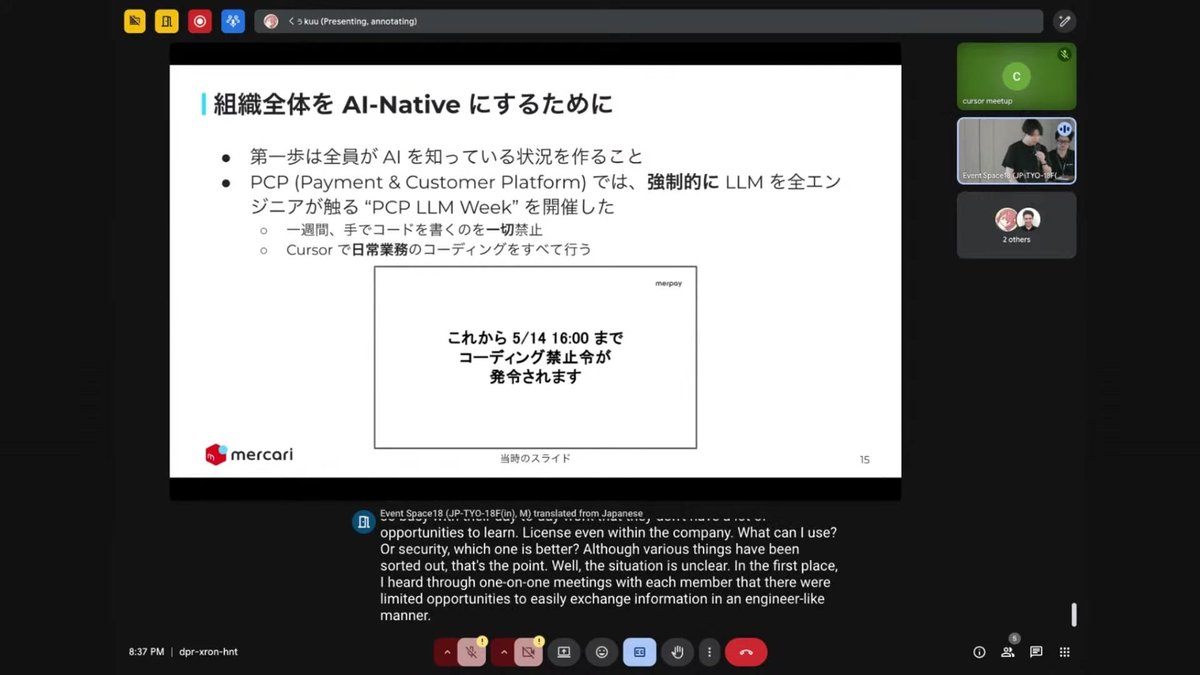The width and height of the screenshot is (1200, 675).
Task: Raise your hand in the meeting
Action: 677,652
